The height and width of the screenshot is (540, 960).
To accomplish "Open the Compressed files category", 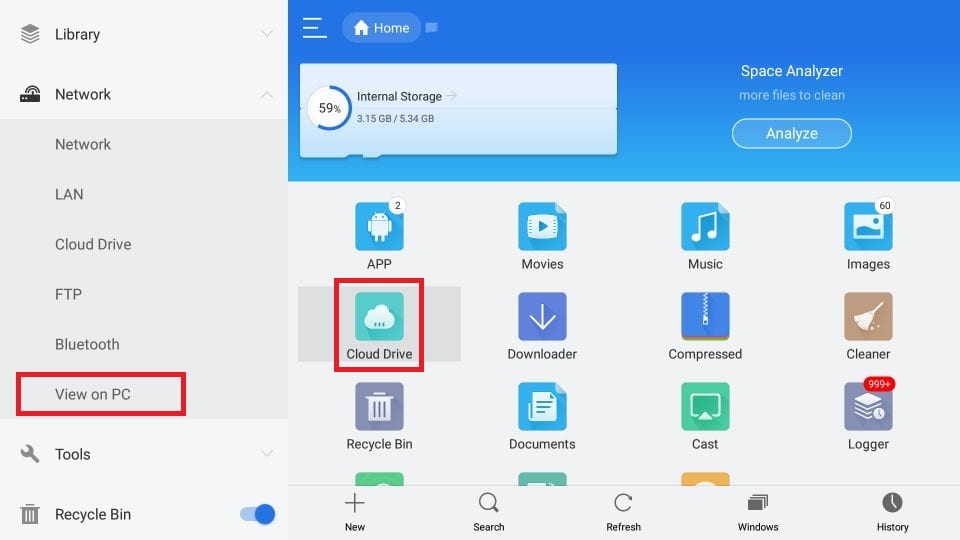I will 705,317.
